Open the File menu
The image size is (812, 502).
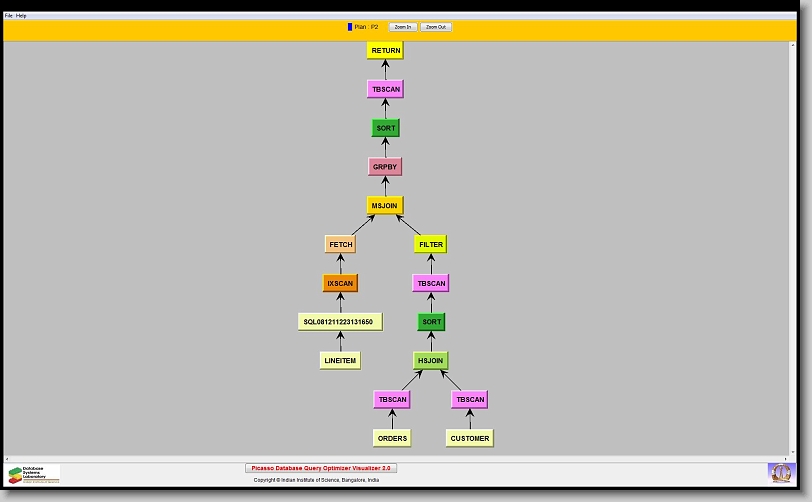pos(9,16)
